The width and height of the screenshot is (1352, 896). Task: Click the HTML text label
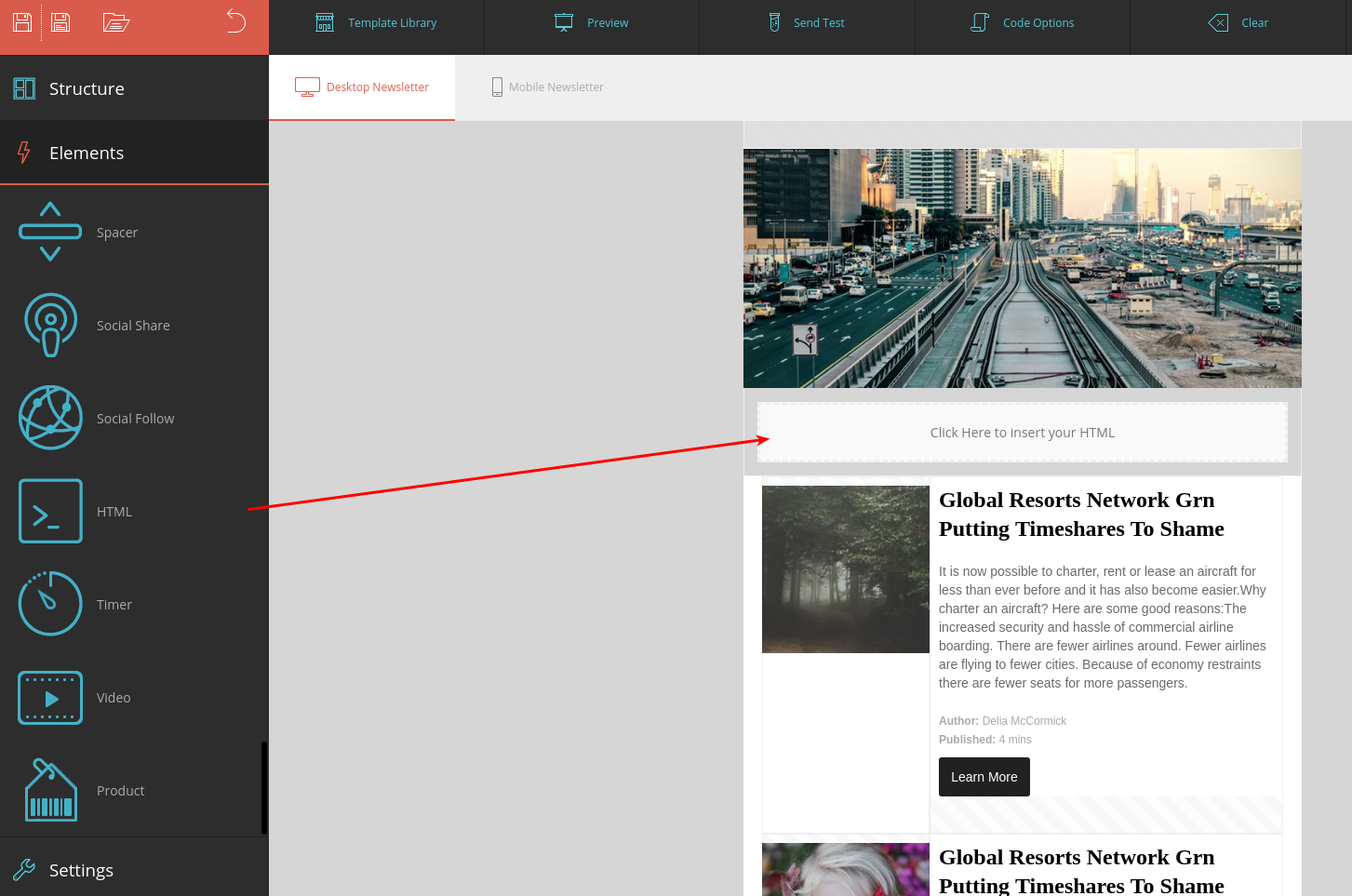(x=114, y=512)
